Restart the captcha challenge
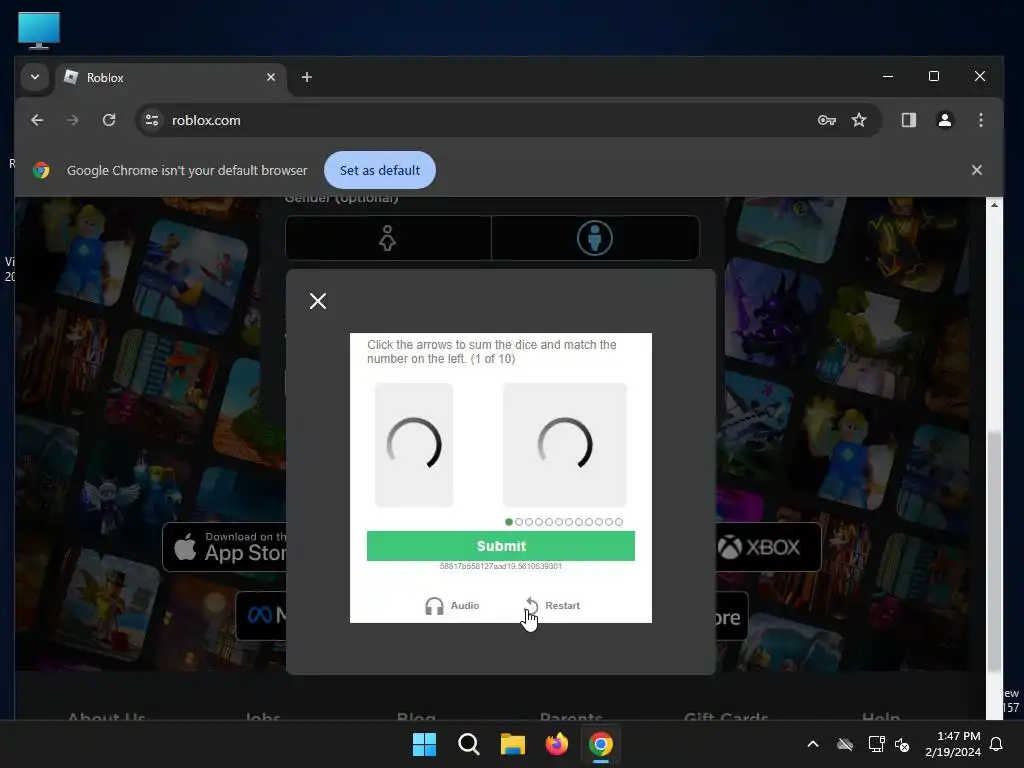 (x=552, y=606)
